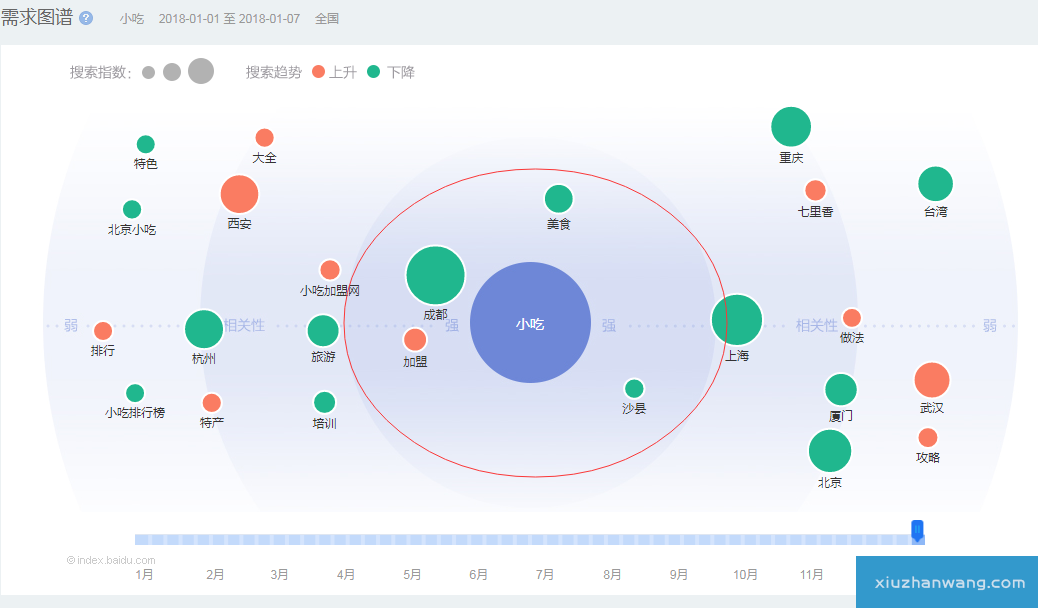
Task: Select 10月 on the timeline
Action: tap(745, 575)
